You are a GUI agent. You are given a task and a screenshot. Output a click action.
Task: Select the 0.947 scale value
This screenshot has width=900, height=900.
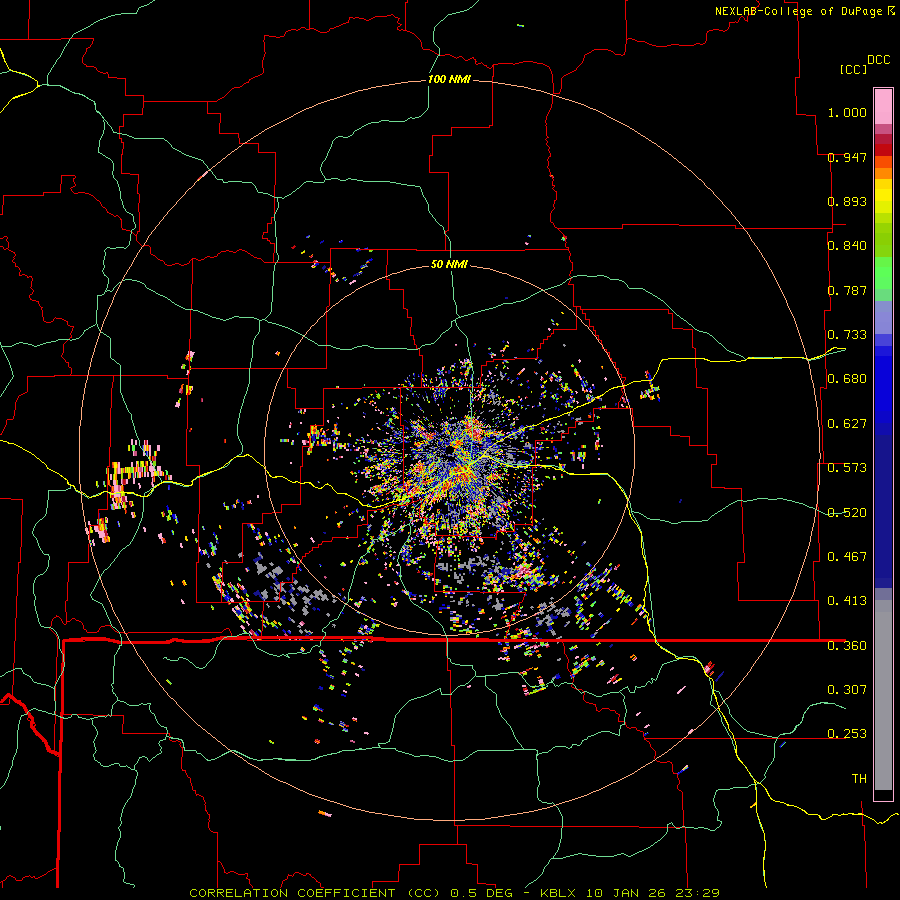[x=847, y=157]
